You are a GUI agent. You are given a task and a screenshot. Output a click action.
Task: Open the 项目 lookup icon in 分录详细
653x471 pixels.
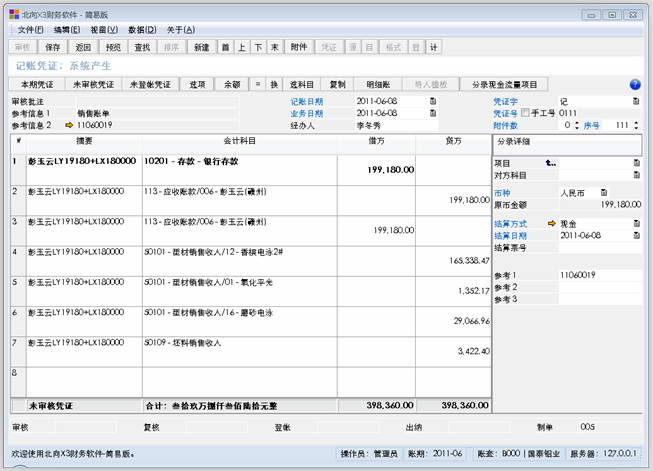click(x=636, y=163)
